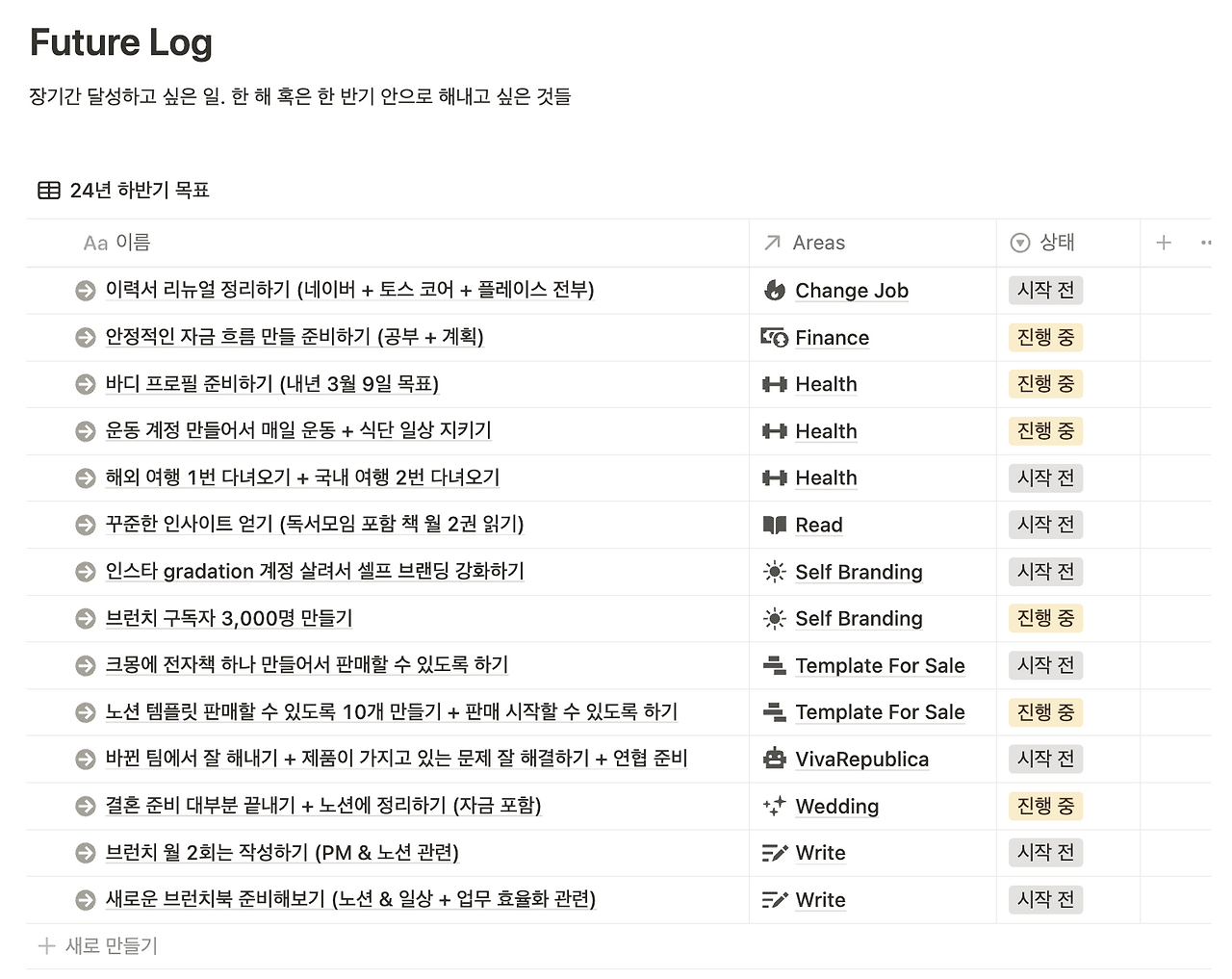This screenshot has width=1232, height=979.
Task: Open the database options menu with the dots
Action: (x=1206, y=243)
